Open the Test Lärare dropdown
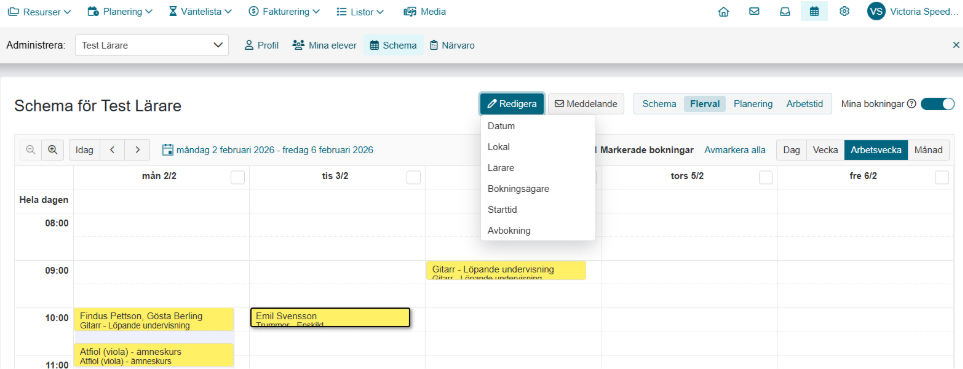The height and width of the screenshot is (369, 963). coord(152,45)
